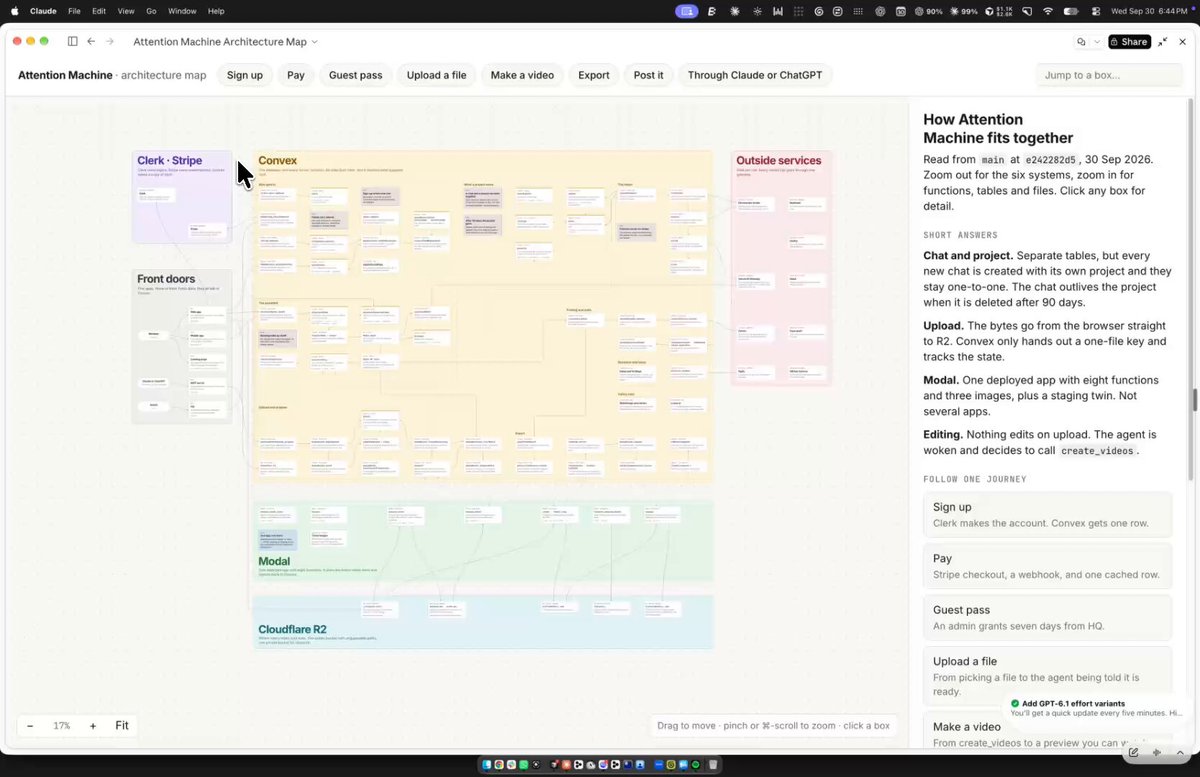Click the highlighted purple menu bar icon
This screenshot has height=777, width=1200.
(x=687, y=11)
